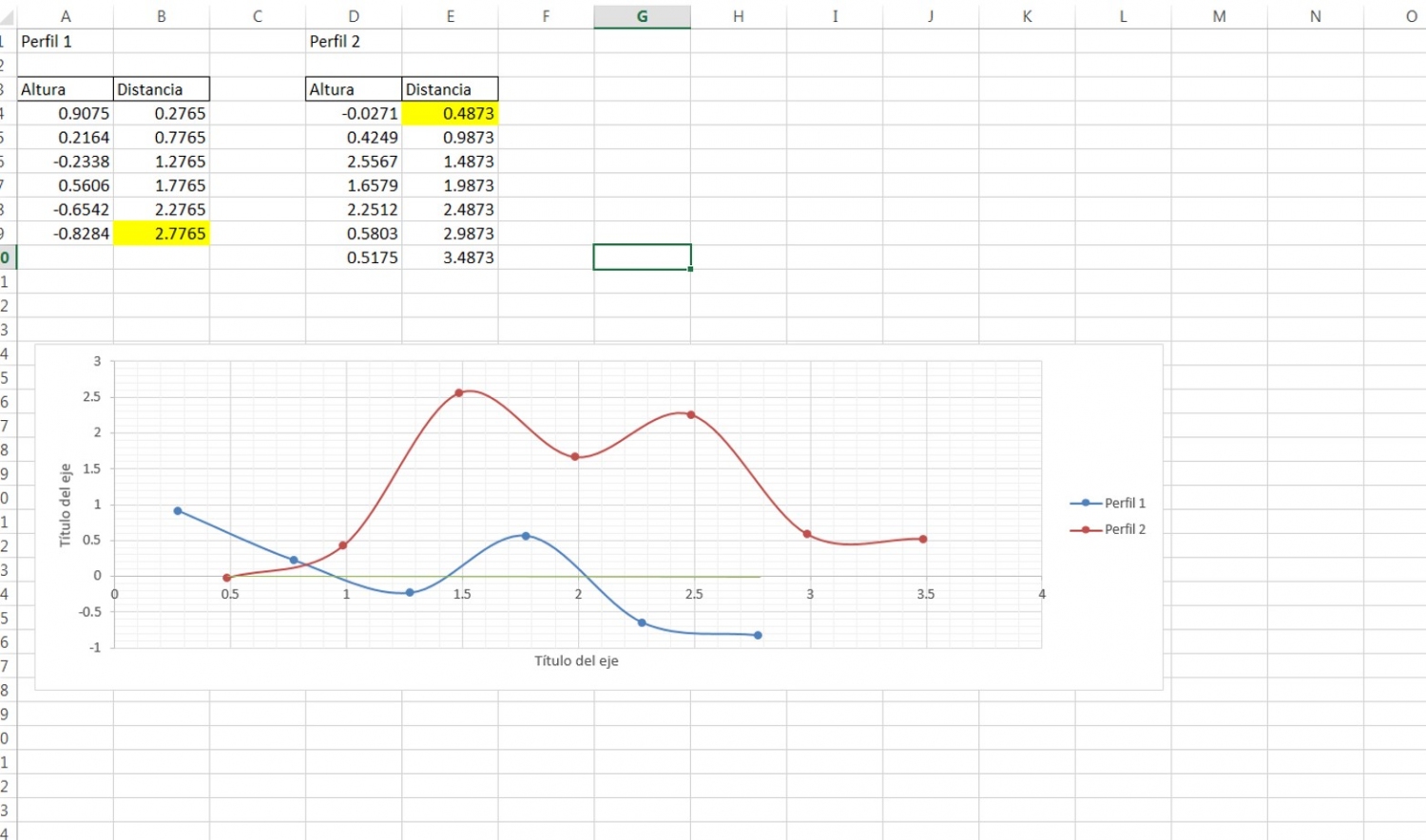Select 'Perfil 1' legend entry in chart
Screen dimensions: 1426x840
tap(1108, 503)
